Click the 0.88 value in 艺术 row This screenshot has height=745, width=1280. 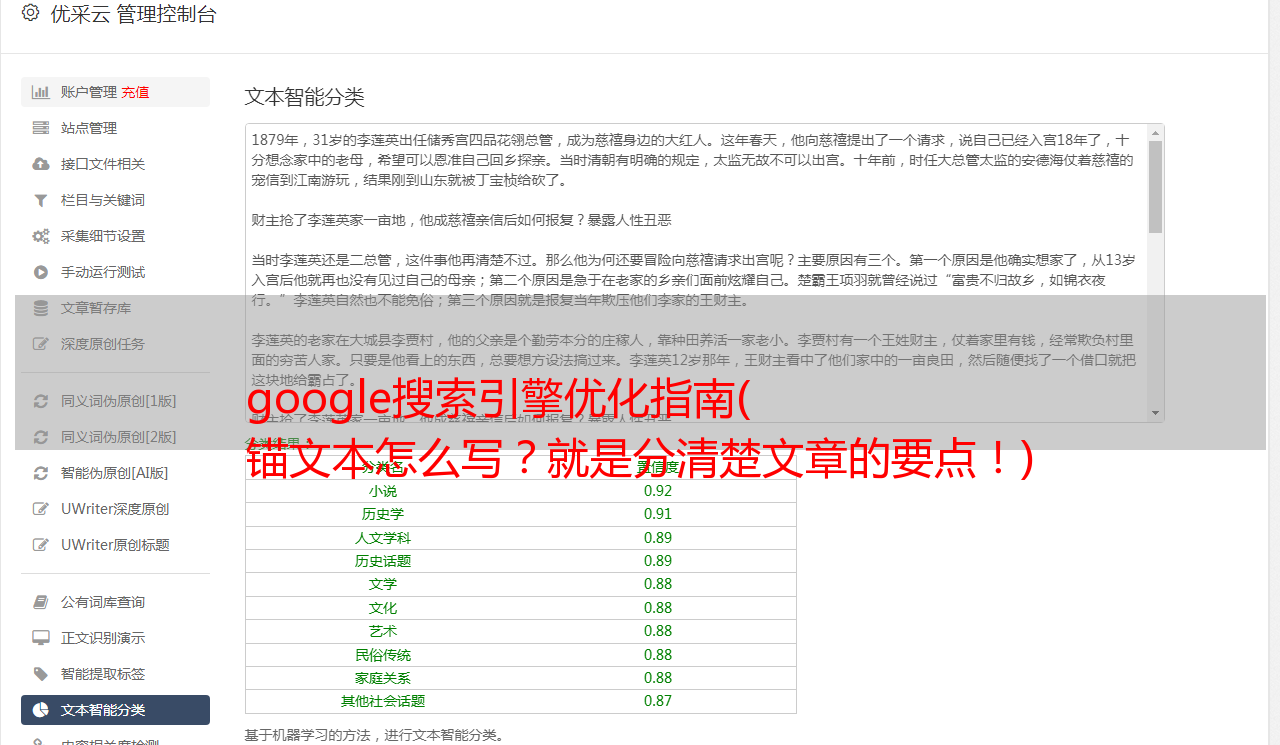click(x=658, y=631)
